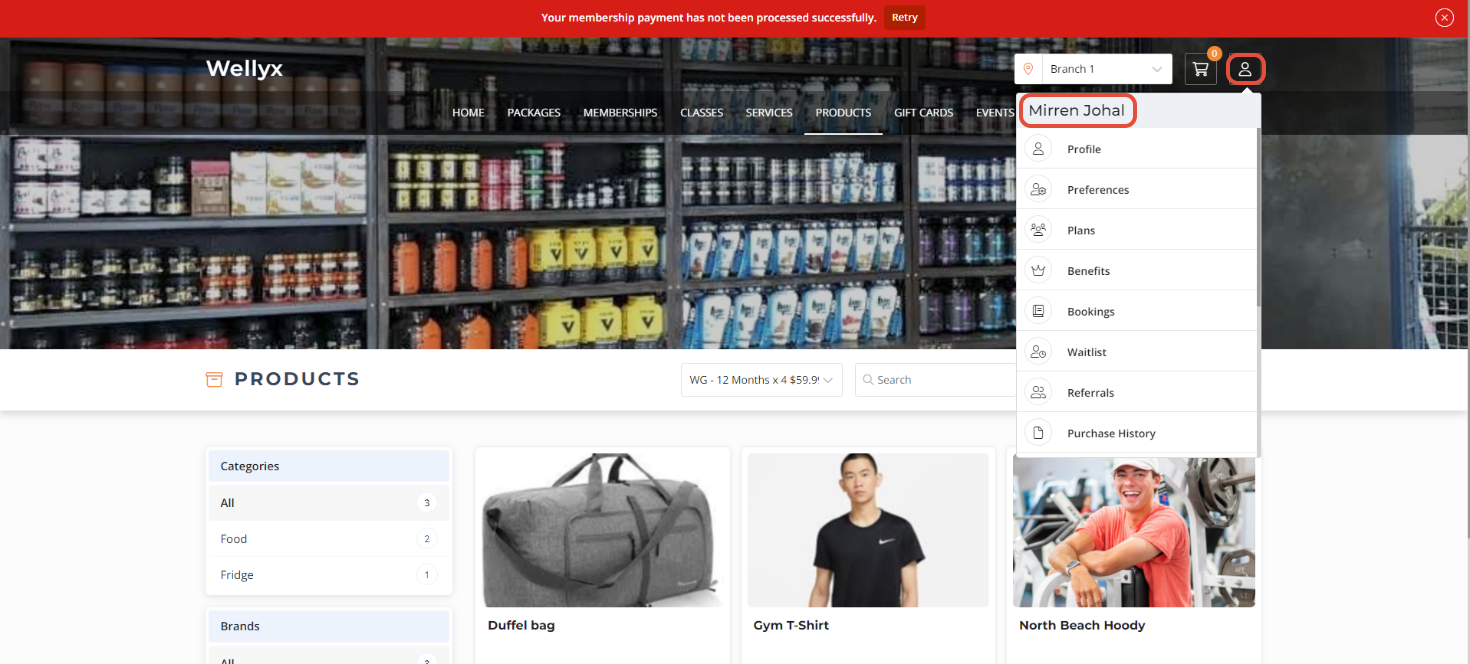Click the Food category count badge
This screenshot has height=664, width=1470.
point(427,539)
